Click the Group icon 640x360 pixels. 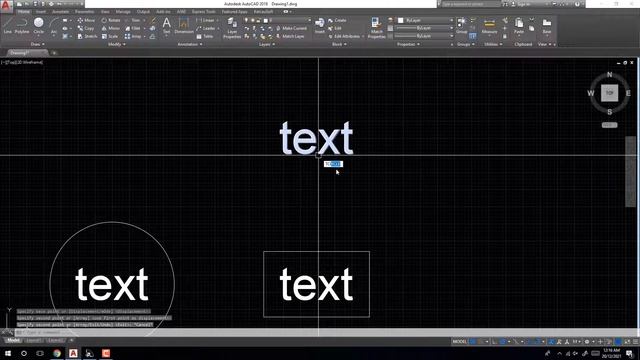[462, 25]
